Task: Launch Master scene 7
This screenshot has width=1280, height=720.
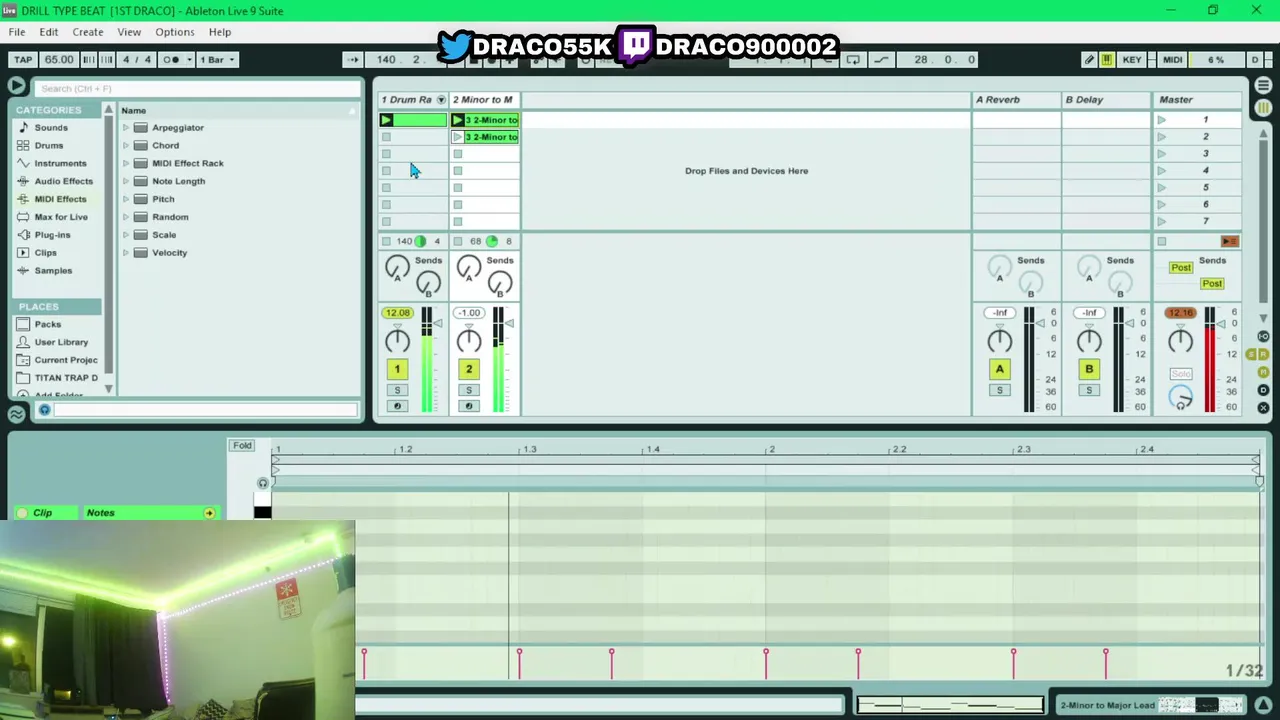Action: (1161, 221)
